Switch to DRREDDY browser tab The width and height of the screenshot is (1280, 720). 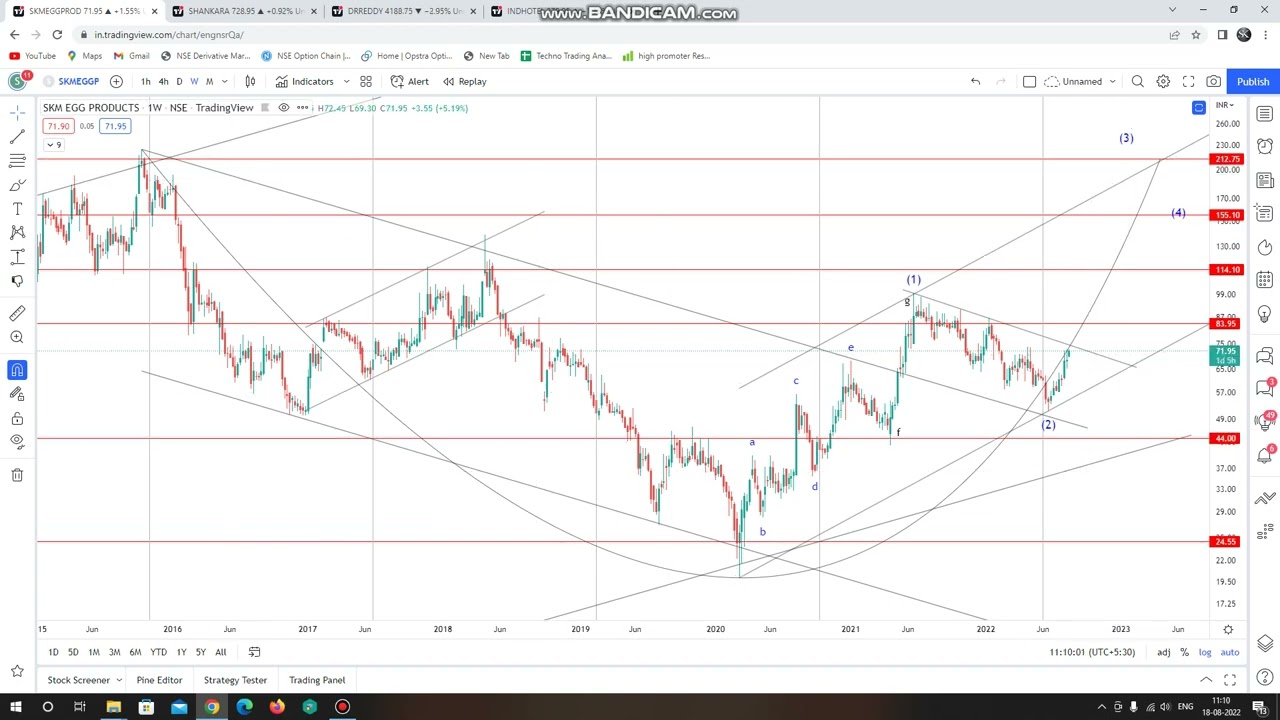pos(405,11)
